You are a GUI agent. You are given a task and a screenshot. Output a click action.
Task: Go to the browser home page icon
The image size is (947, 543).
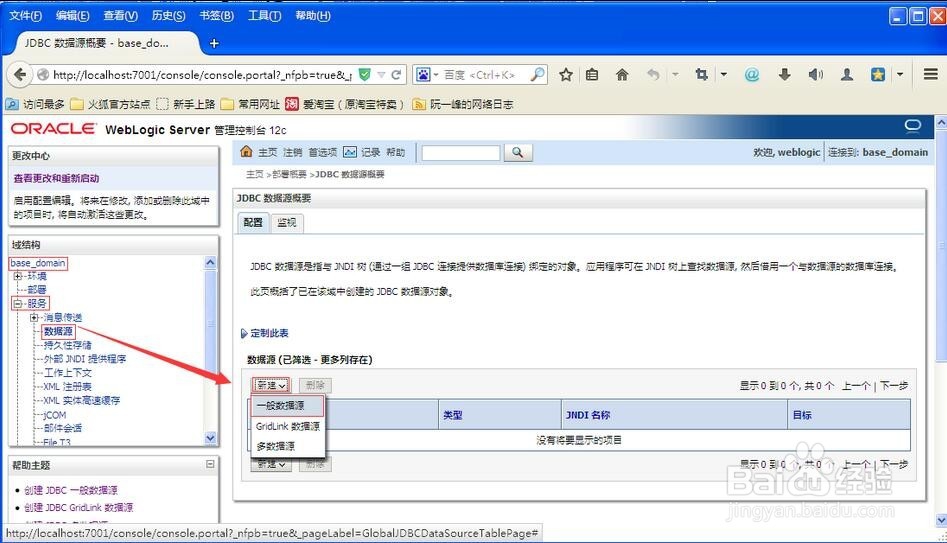[x=621, y=74]
